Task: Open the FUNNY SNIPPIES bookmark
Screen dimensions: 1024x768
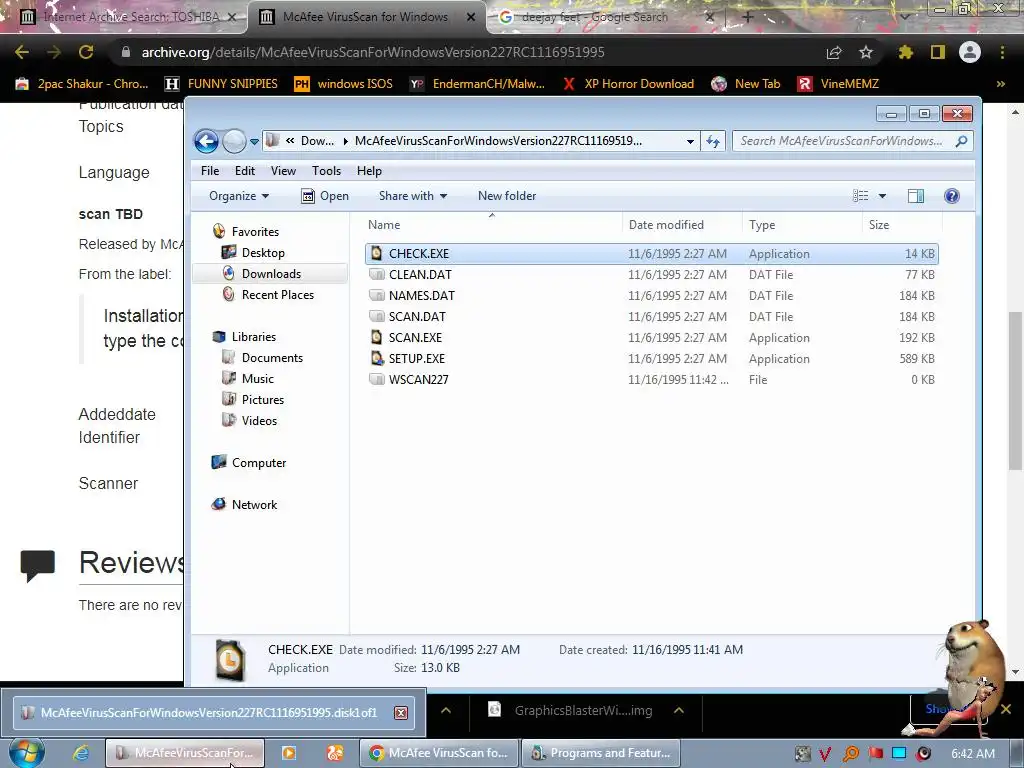Action: [x=221, y=84]
